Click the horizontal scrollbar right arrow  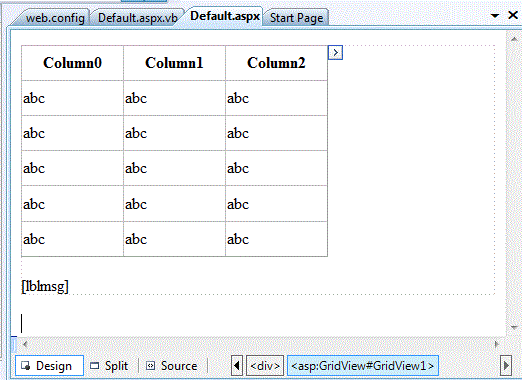[x=497, y=344]
